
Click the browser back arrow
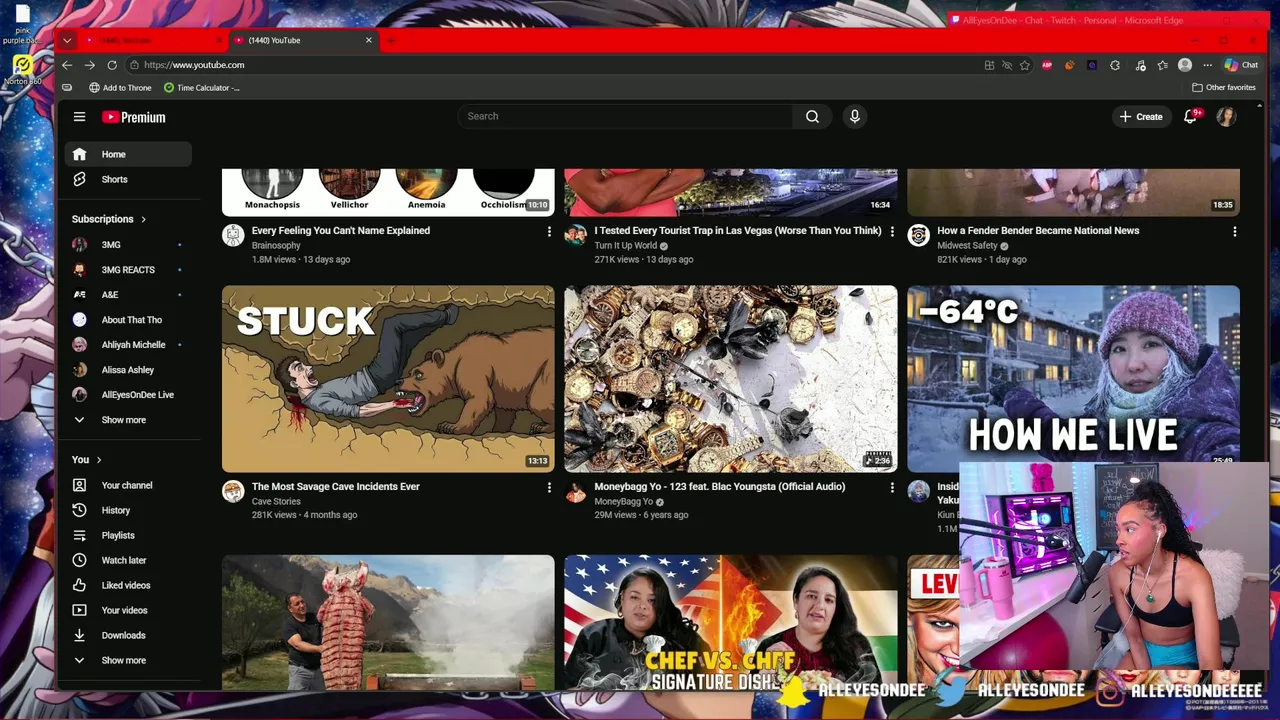(x=67, y=65)
